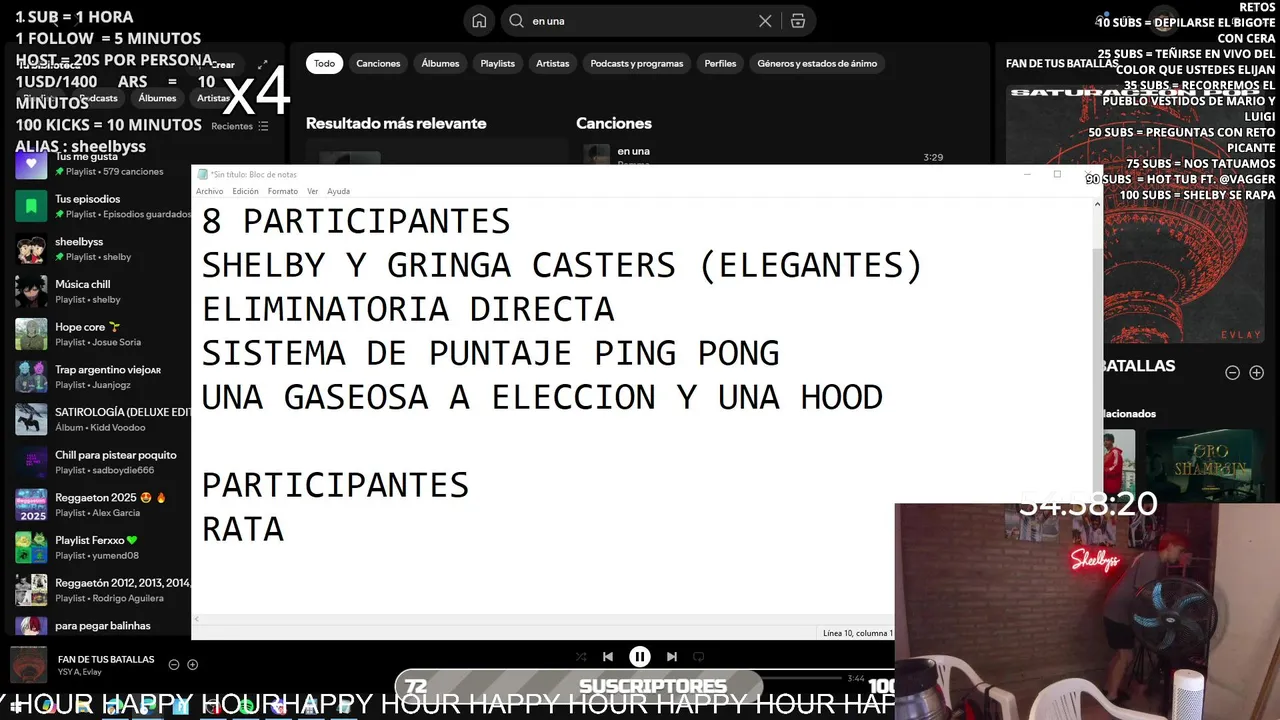Open Notepad Archivo menu
Image resolution: width=1280 pixels, height=720 pixels.
coord(210,191)
